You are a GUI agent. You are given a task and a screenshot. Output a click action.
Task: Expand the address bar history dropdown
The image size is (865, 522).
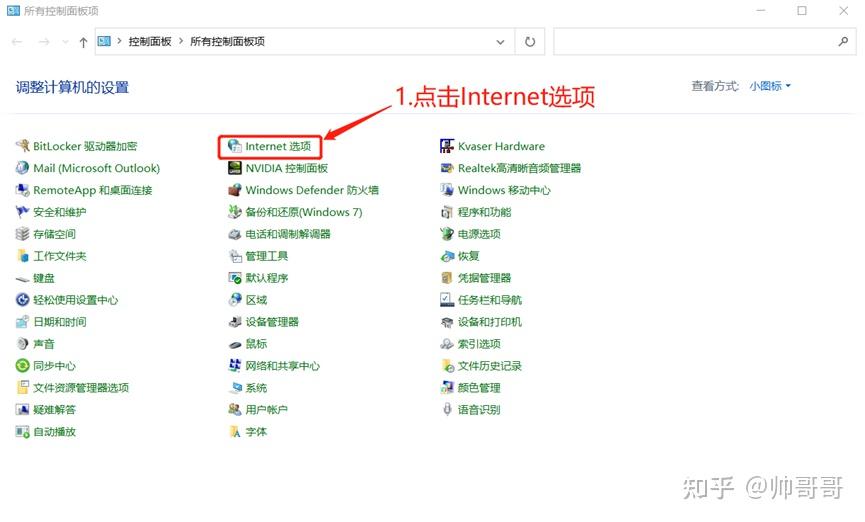[500, 42]
